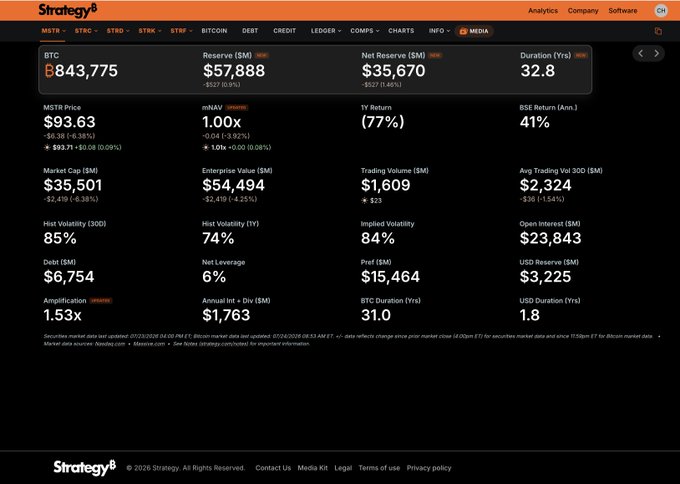Open the CHARTS tab
The height and width of the screenshot is (484, 680).
[x=401, y=31]
